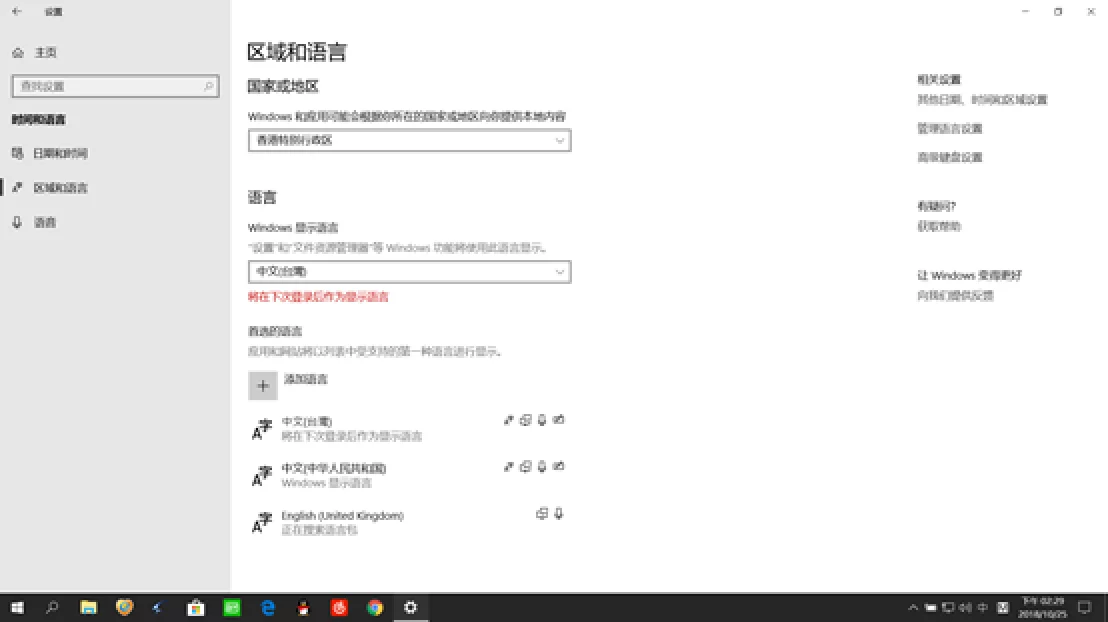Click microphone icon on English (United Kingdom) row

pos(559,514)
